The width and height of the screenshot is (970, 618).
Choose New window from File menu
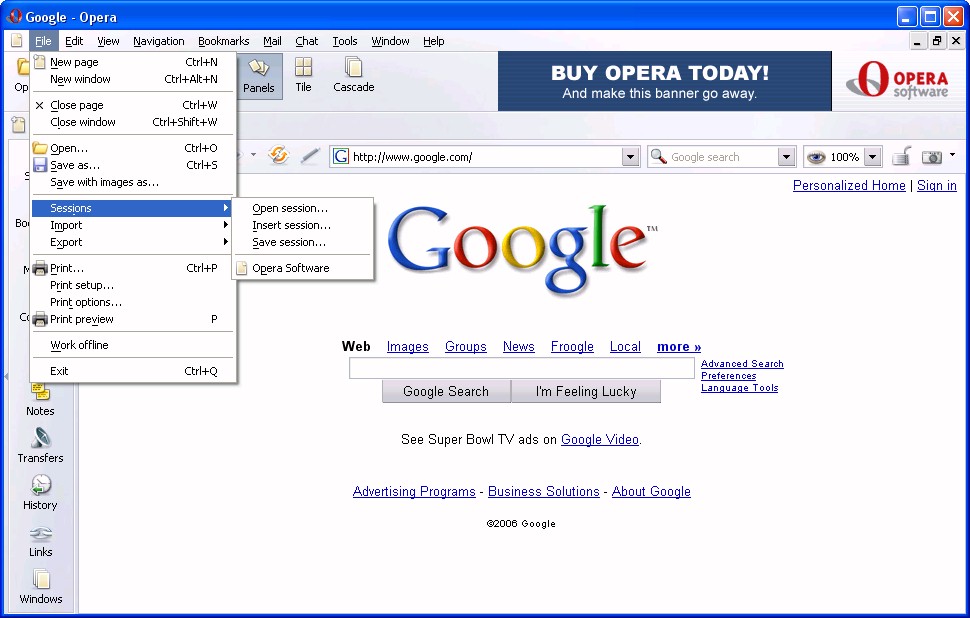[133, 79]
